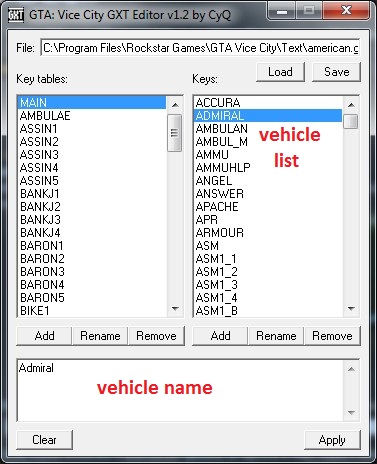This screenshot has height=464, width=377.
Task: Click scroll down arrow of Key tables list
Action: 175,308
